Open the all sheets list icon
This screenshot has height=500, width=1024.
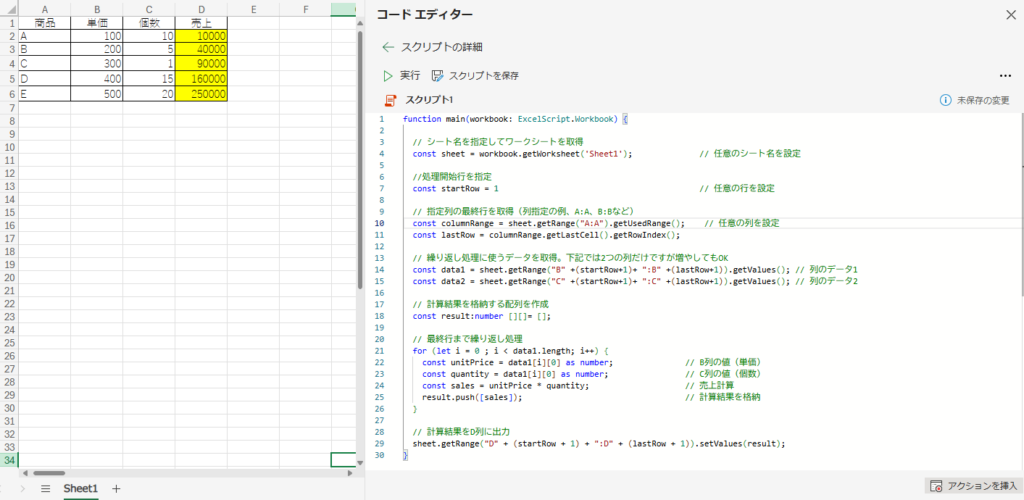(x=45, y=488)
